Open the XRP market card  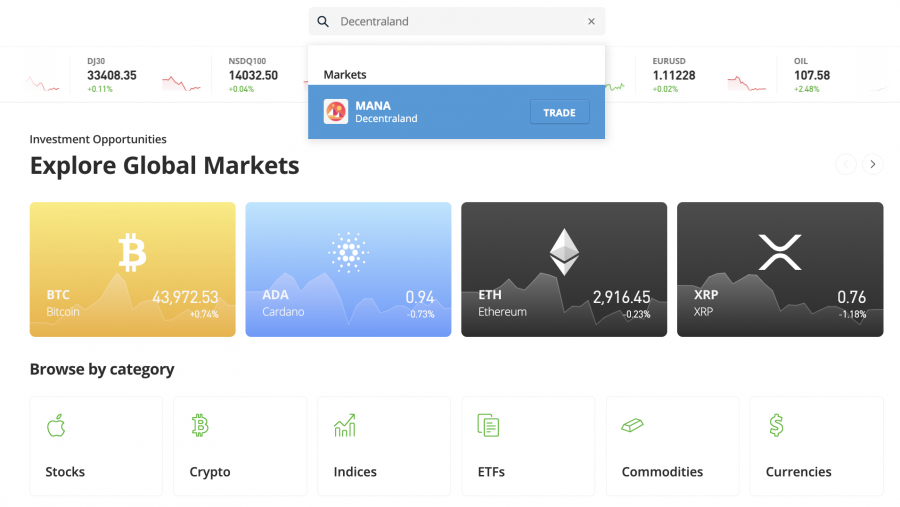[780, 269]
